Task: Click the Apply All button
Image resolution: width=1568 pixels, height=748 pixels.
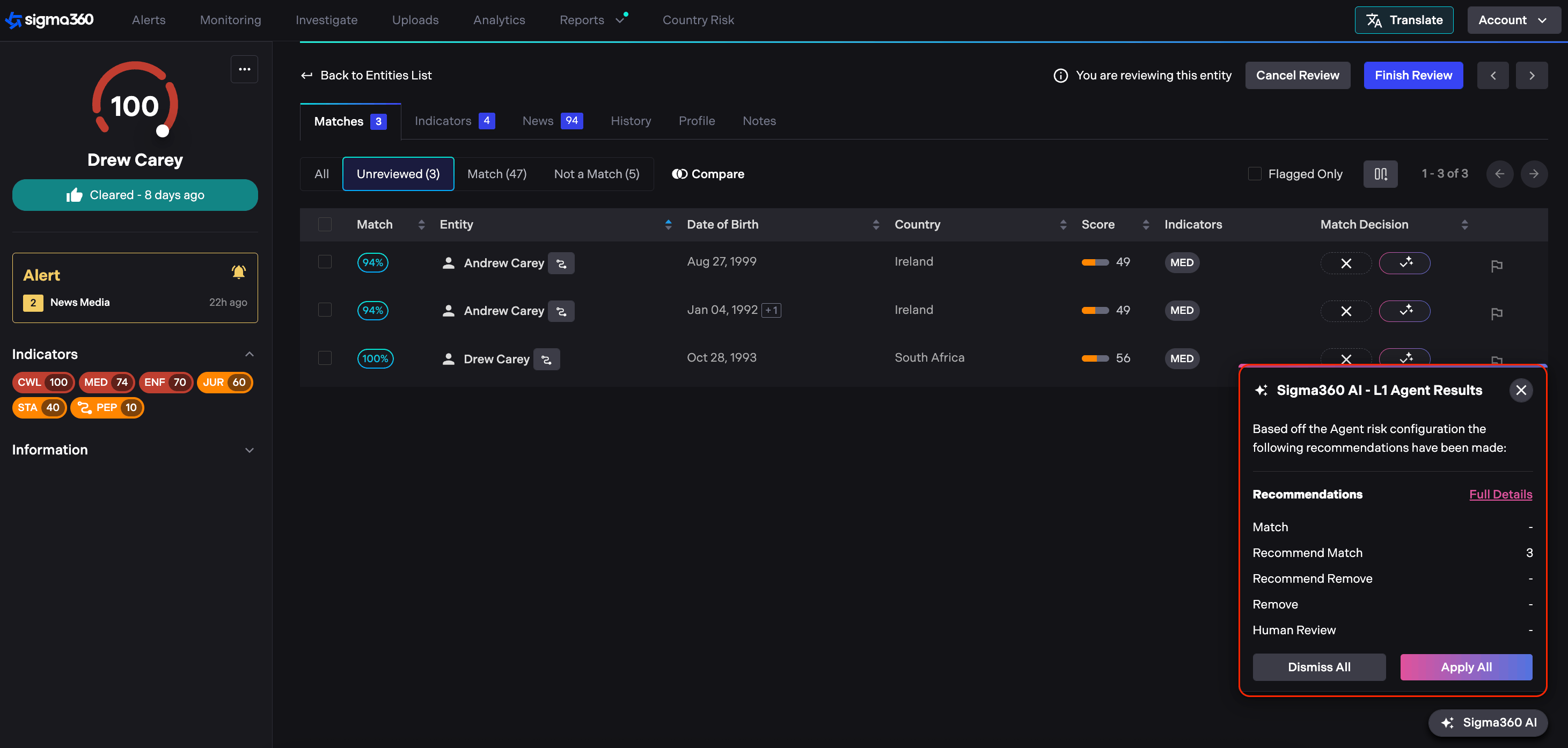Action: 1466,667
